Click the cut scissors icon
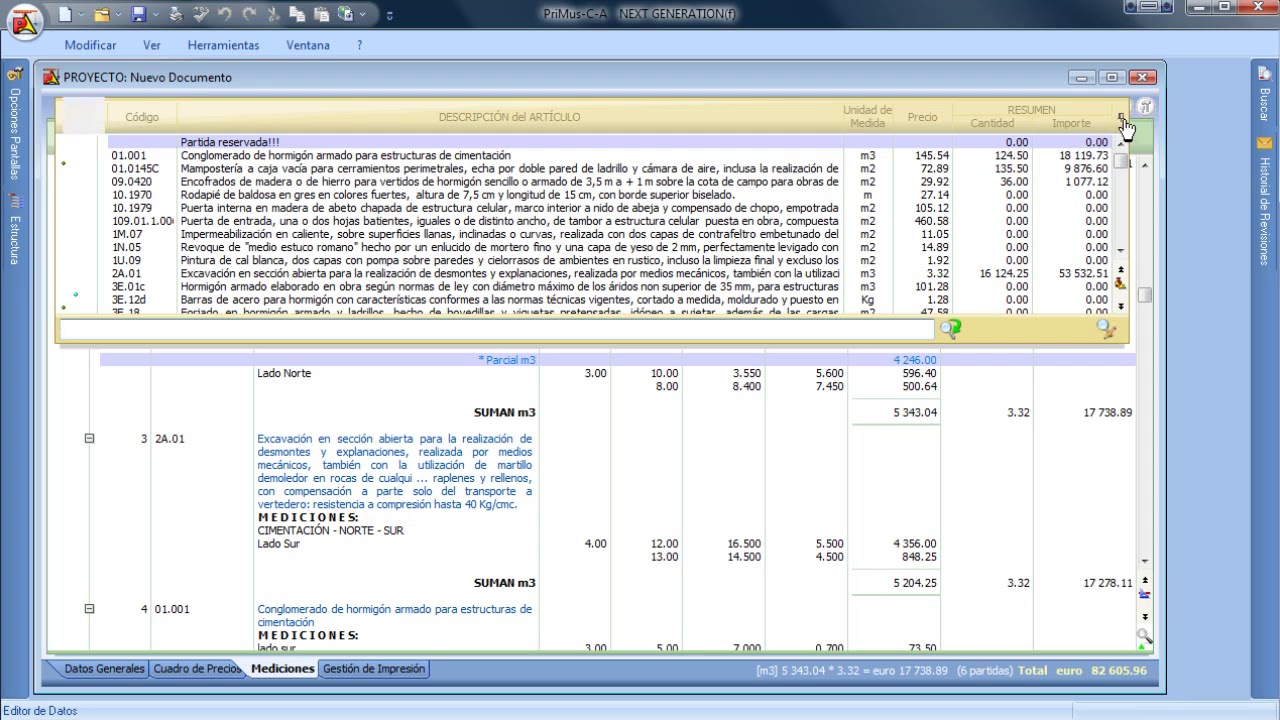Screen dimensions: 1280x720 (x=273, y=15)
